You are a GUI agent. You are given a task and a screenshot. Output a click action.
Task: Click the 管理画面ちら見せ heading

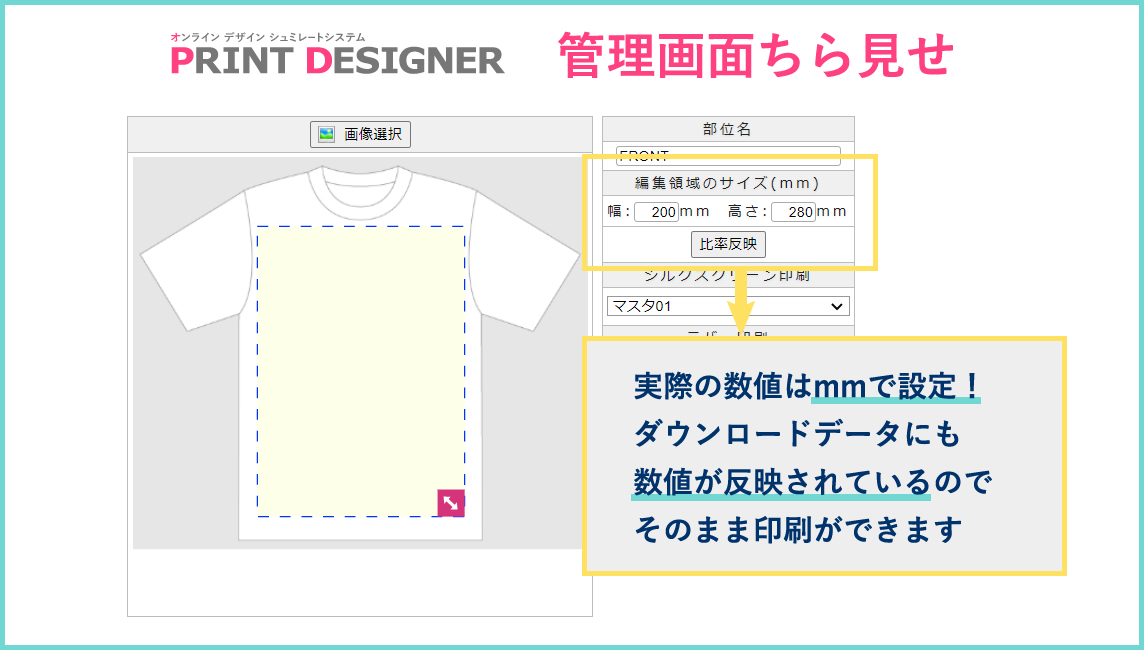756,55
